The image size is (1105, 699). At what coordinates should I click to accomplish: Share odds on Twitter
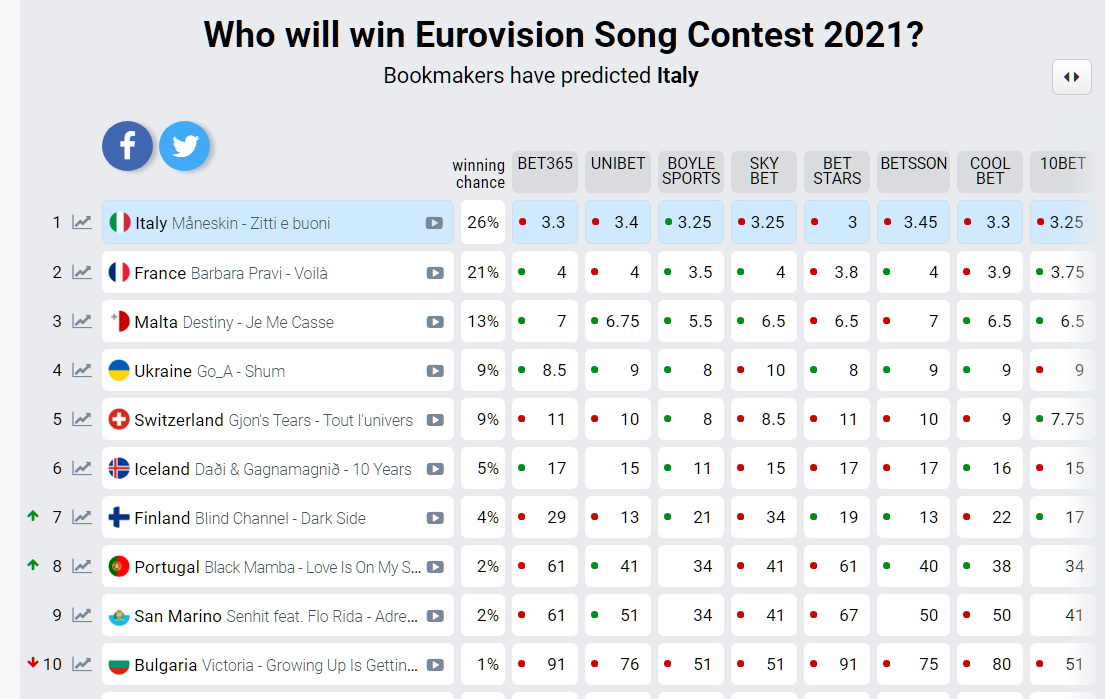(185, 146)
